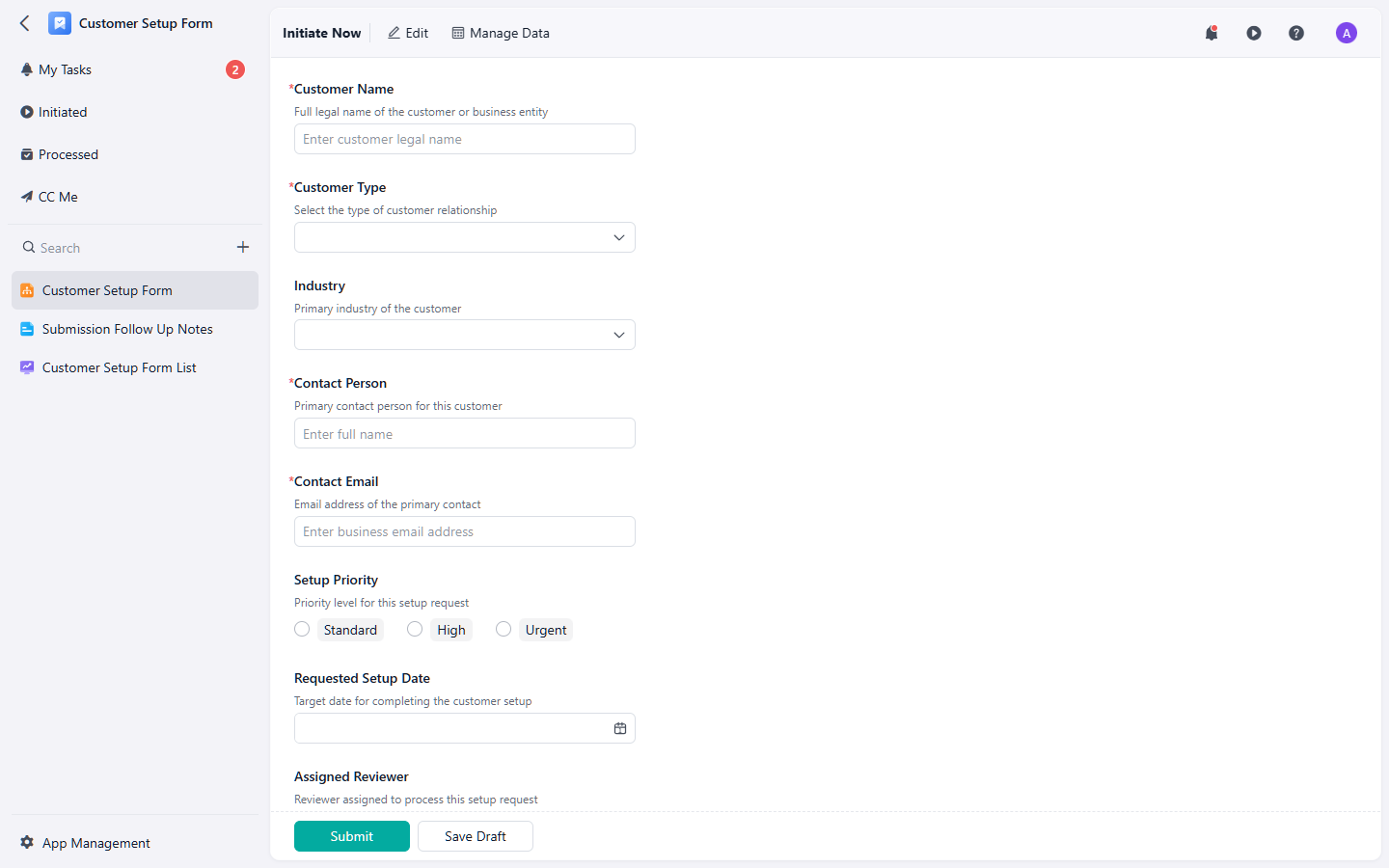Open Manage Data

[501, 33]
